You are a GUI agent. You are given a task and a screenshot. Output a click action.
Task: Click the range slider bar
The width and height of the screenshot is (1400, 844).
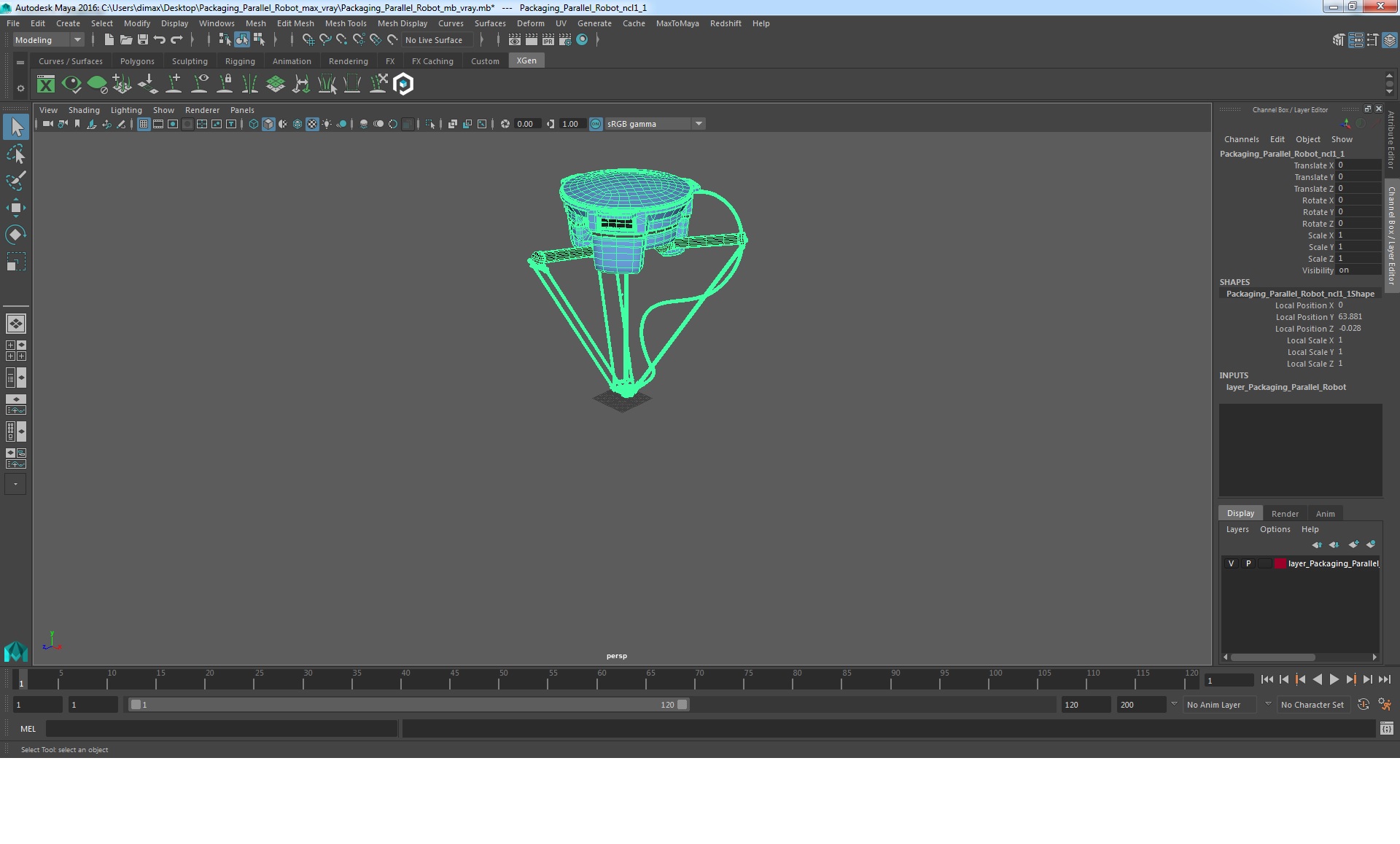[408, 705]
